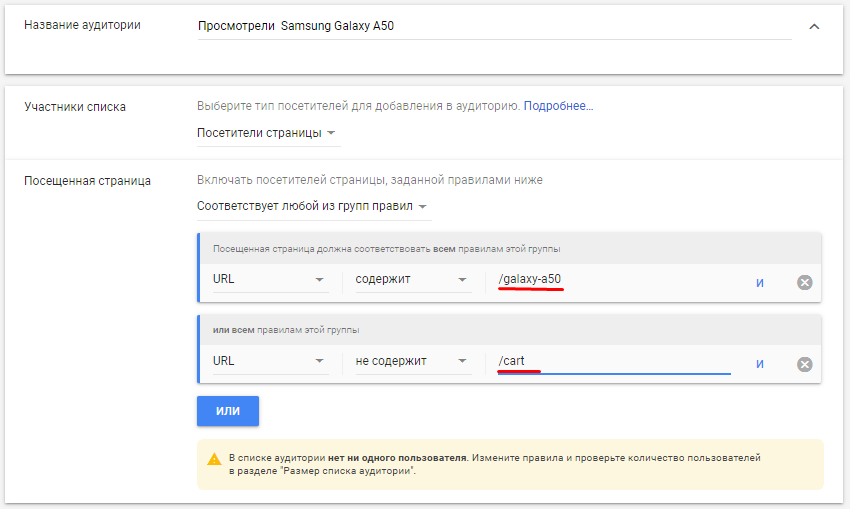This screenshot has height=509, width=850.
Task: Remove the /galaxy-a50 rule with X icon
Action: point(804,282)
